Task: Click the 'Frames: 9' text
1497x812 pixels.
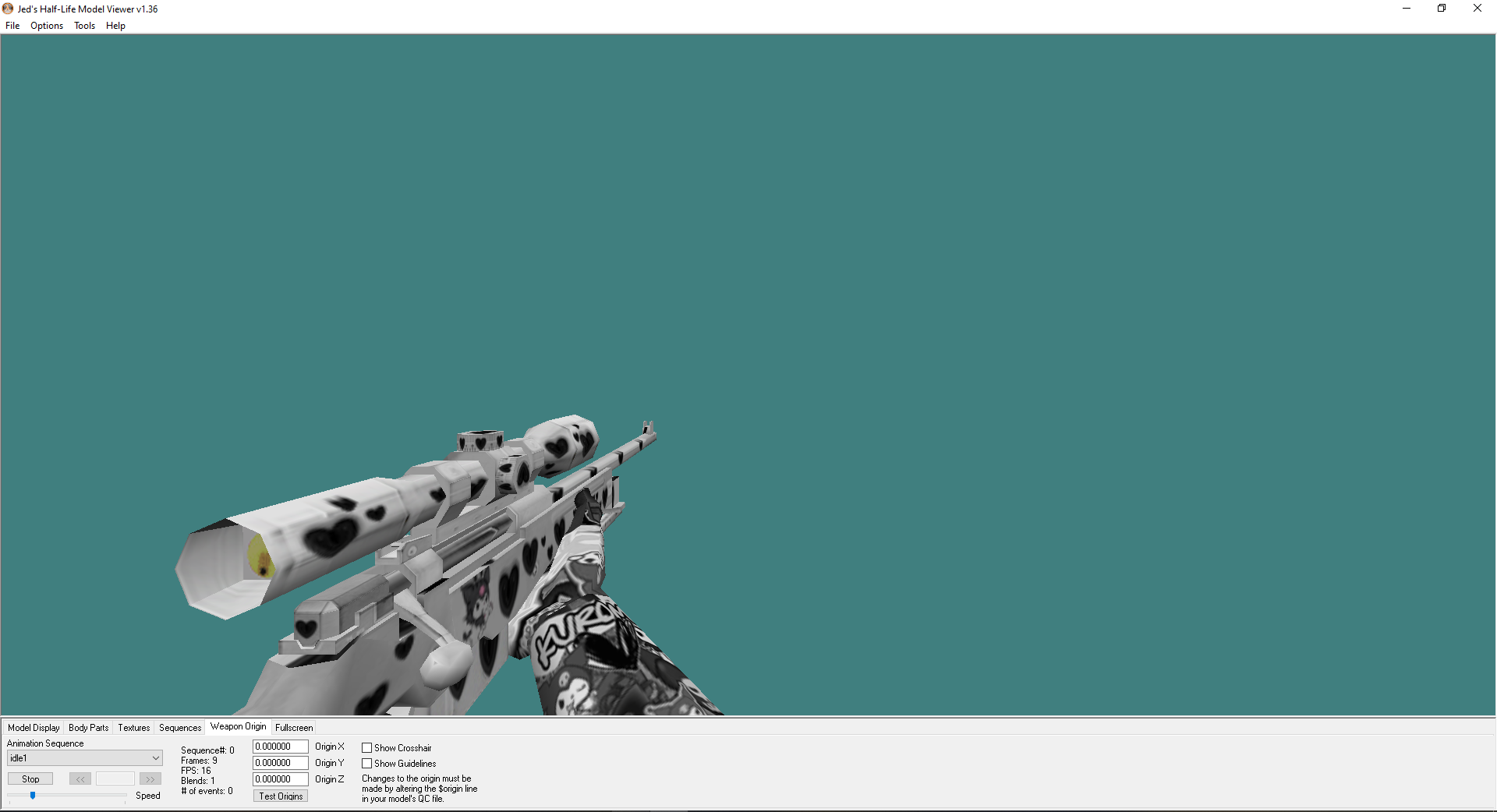Action: [x=199, y=761]
